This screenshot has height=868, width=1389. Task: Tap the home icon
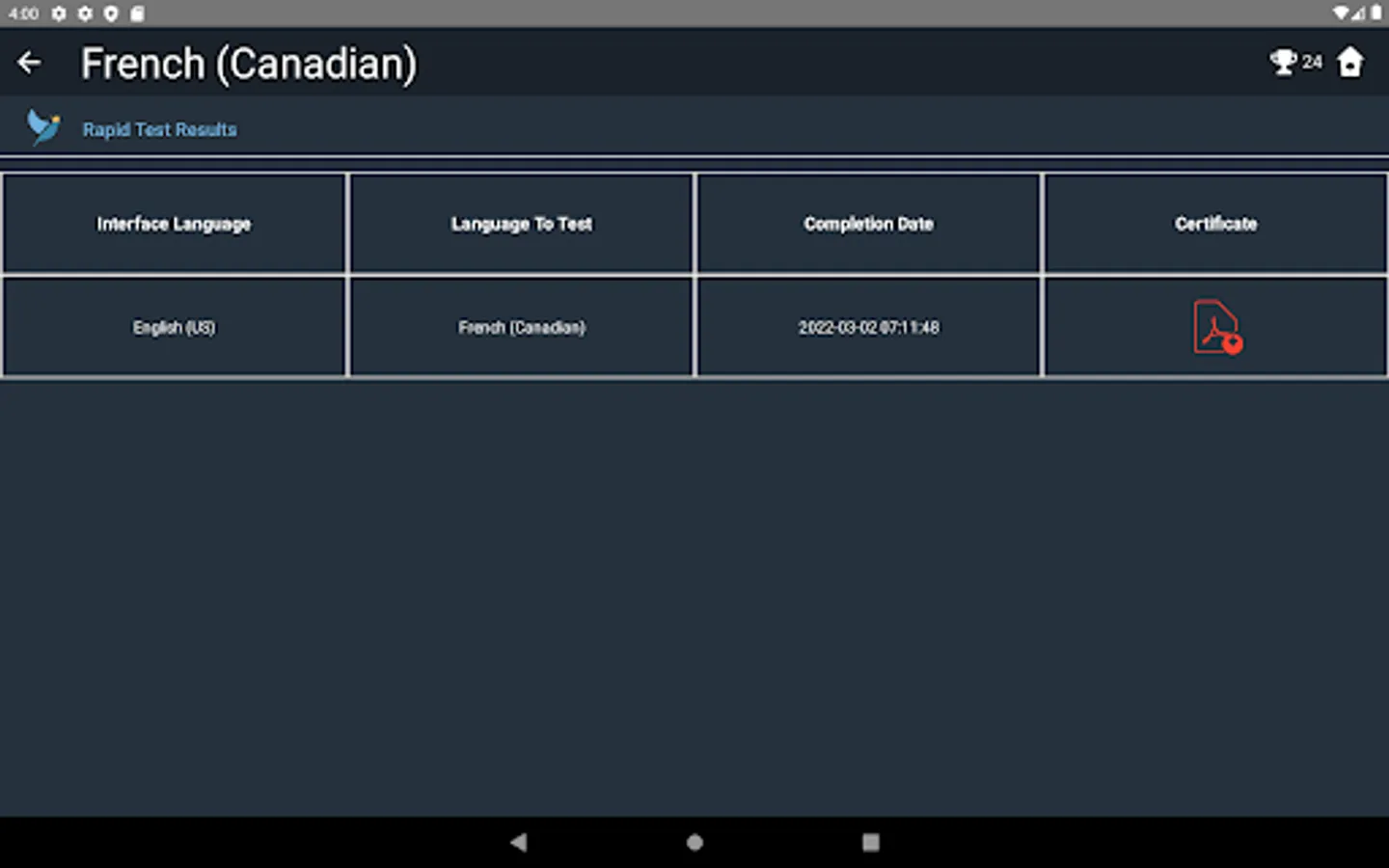point(1350,63)
